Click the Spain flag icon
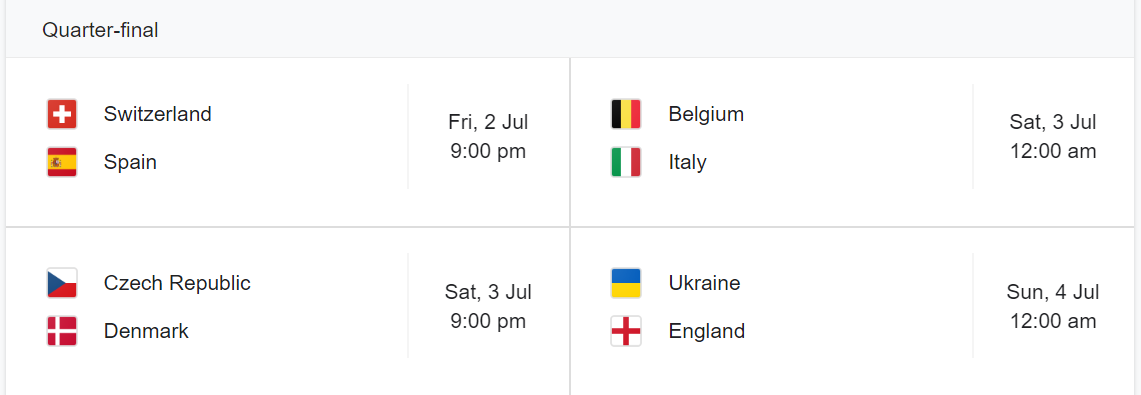Screen dimensions: 1141x395 pyautogui.click(x=62, y=162)
